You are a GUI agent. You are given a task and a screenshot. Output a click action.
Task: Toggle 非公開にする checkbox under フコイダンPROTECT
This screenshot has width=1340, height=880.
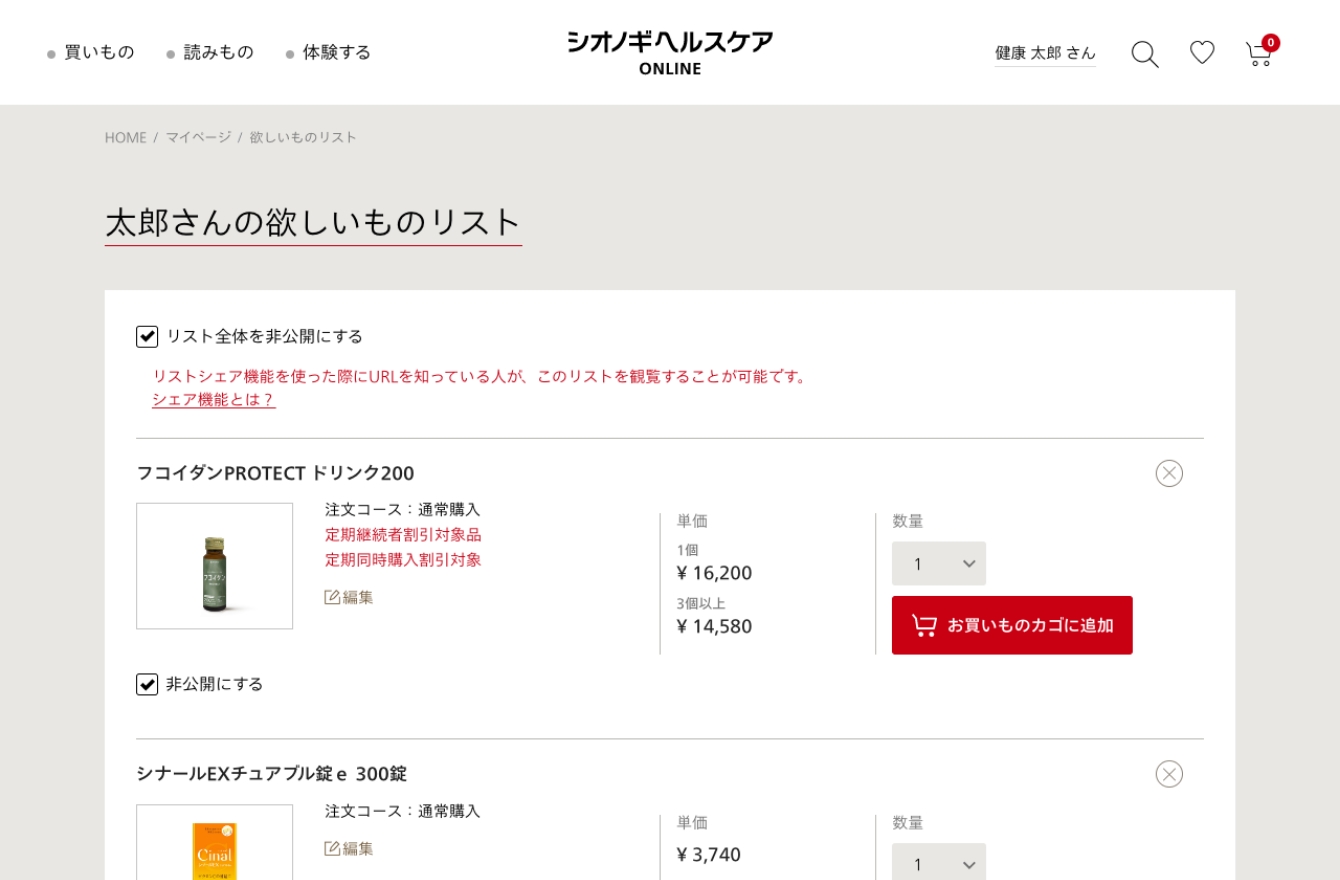pos(147,684)
